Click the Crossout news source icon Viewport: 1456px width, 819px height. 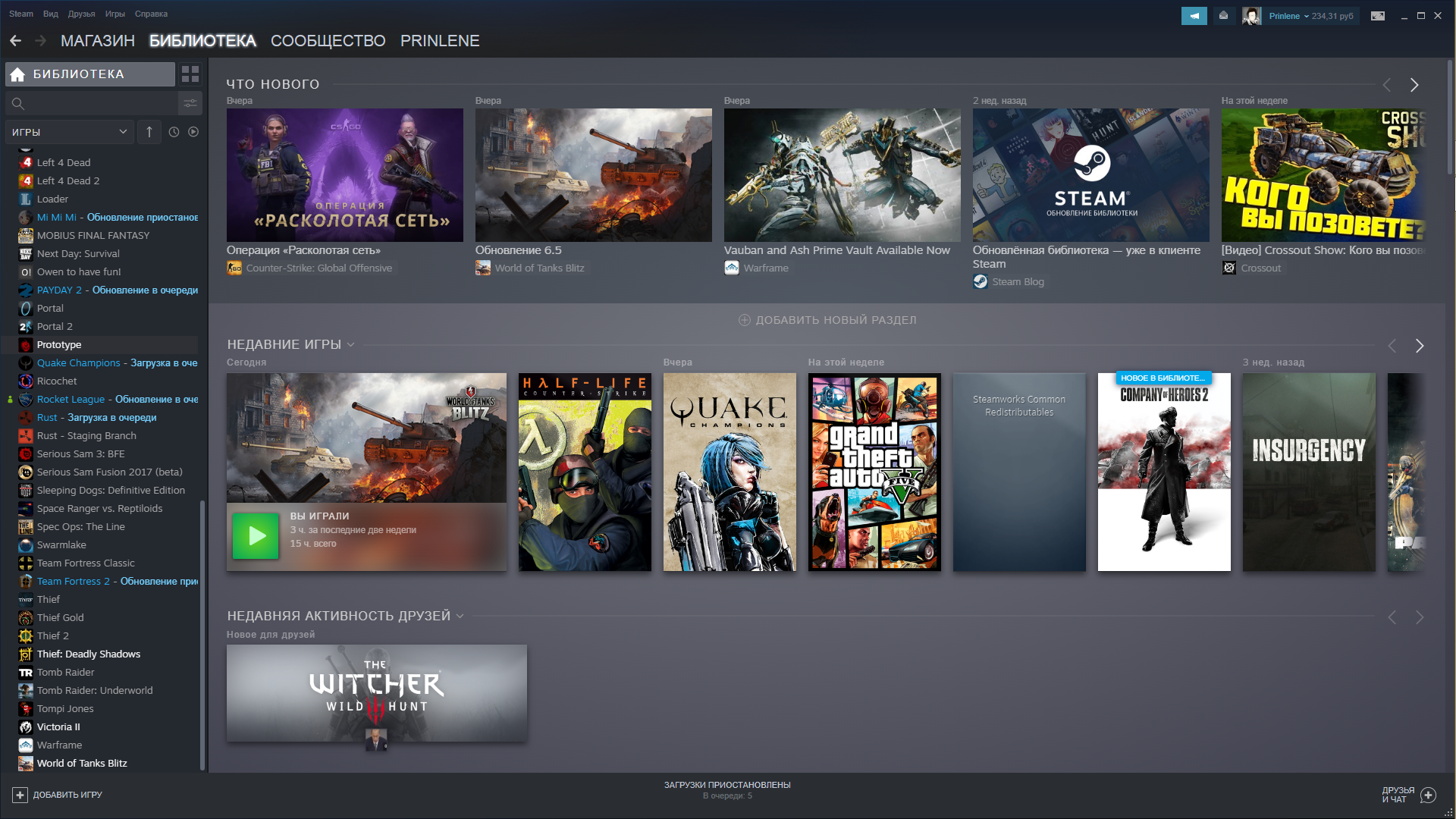coord(1229,268)
